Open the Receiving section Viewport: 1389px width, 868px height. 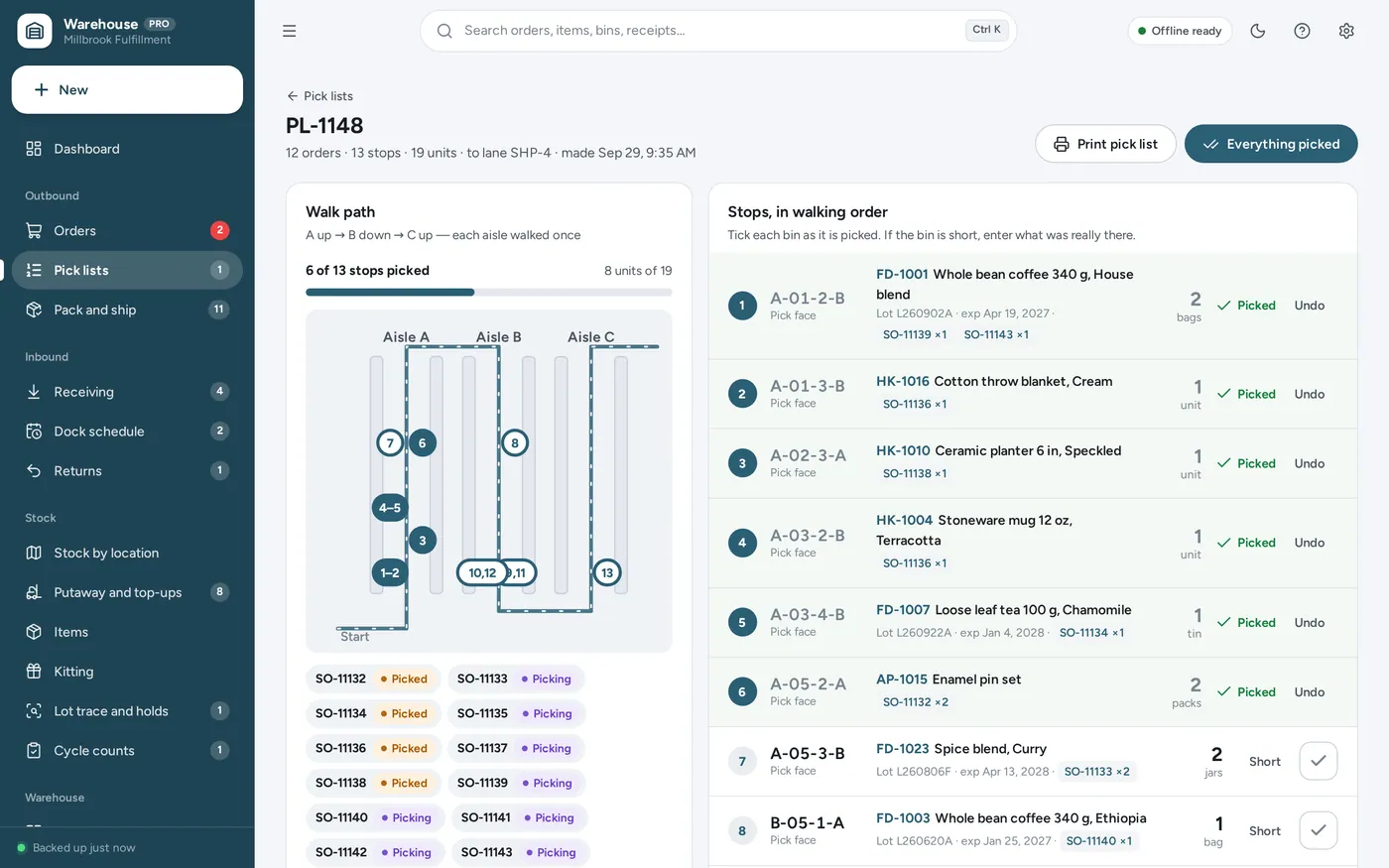[127, 392]
